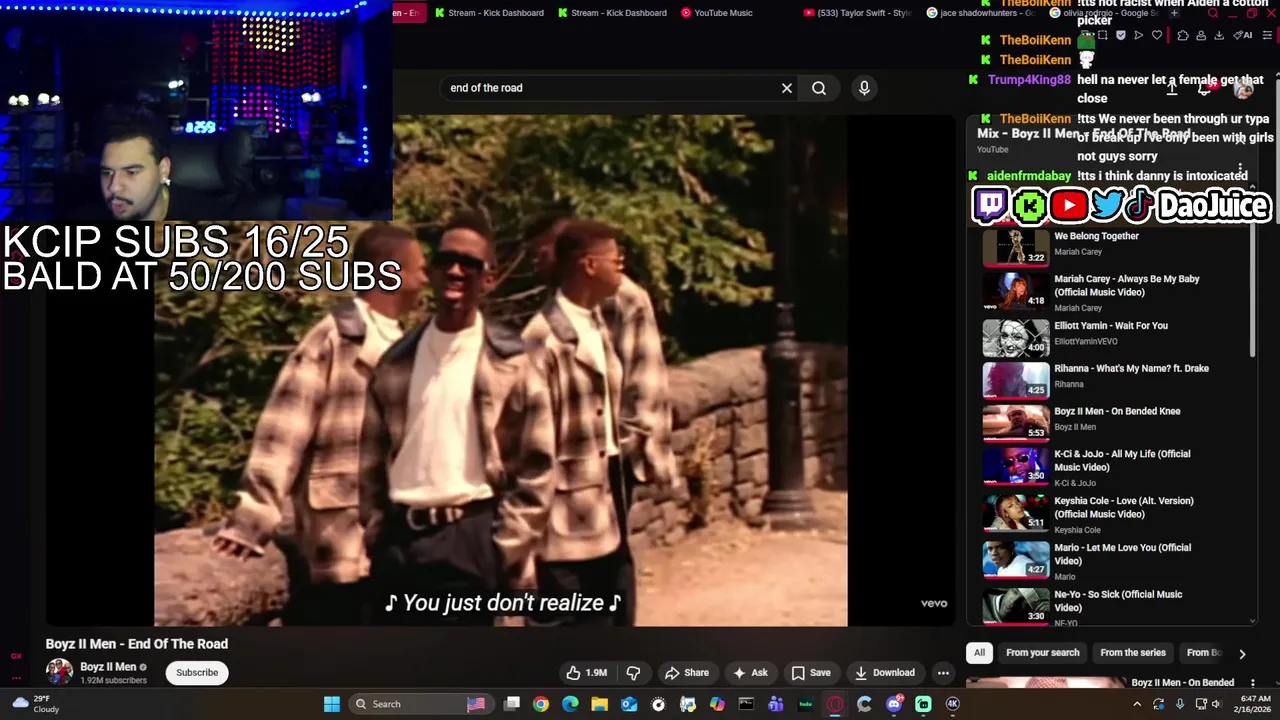
Task: Open the 4K downloader app in taskbar
Action: pos(953,704)
